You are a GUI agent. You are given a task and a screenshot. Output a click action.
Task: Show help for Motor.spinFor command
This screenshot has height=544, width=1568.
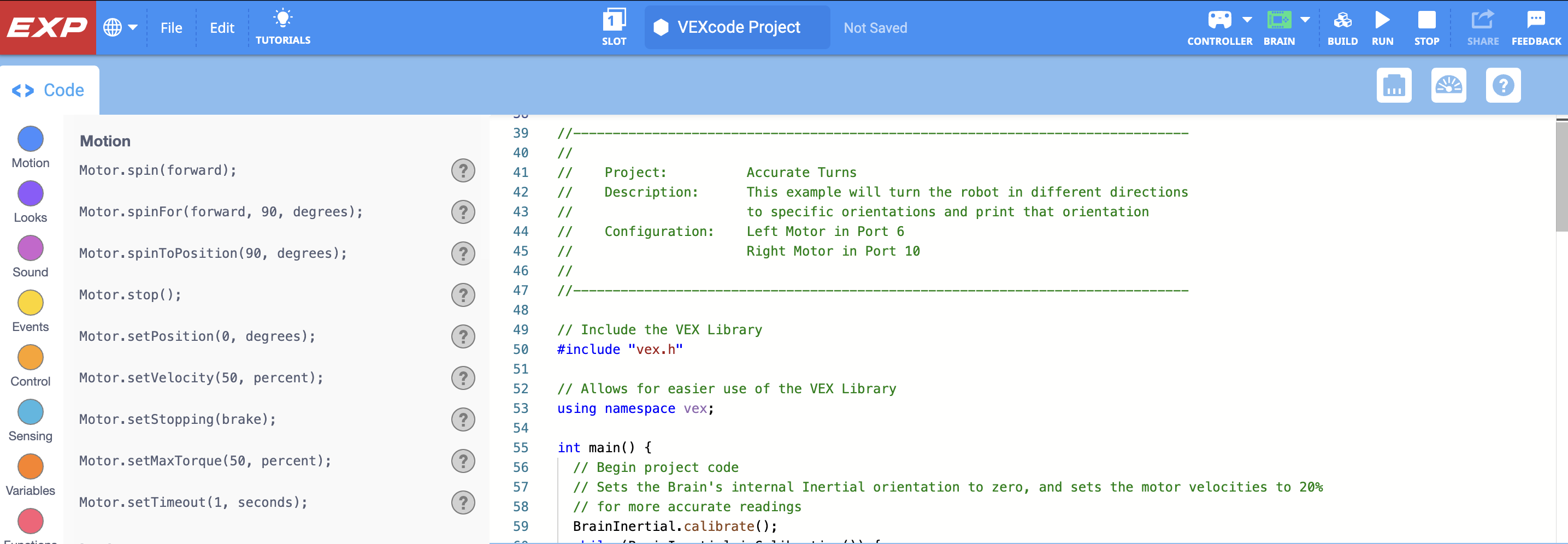point(463,212)
